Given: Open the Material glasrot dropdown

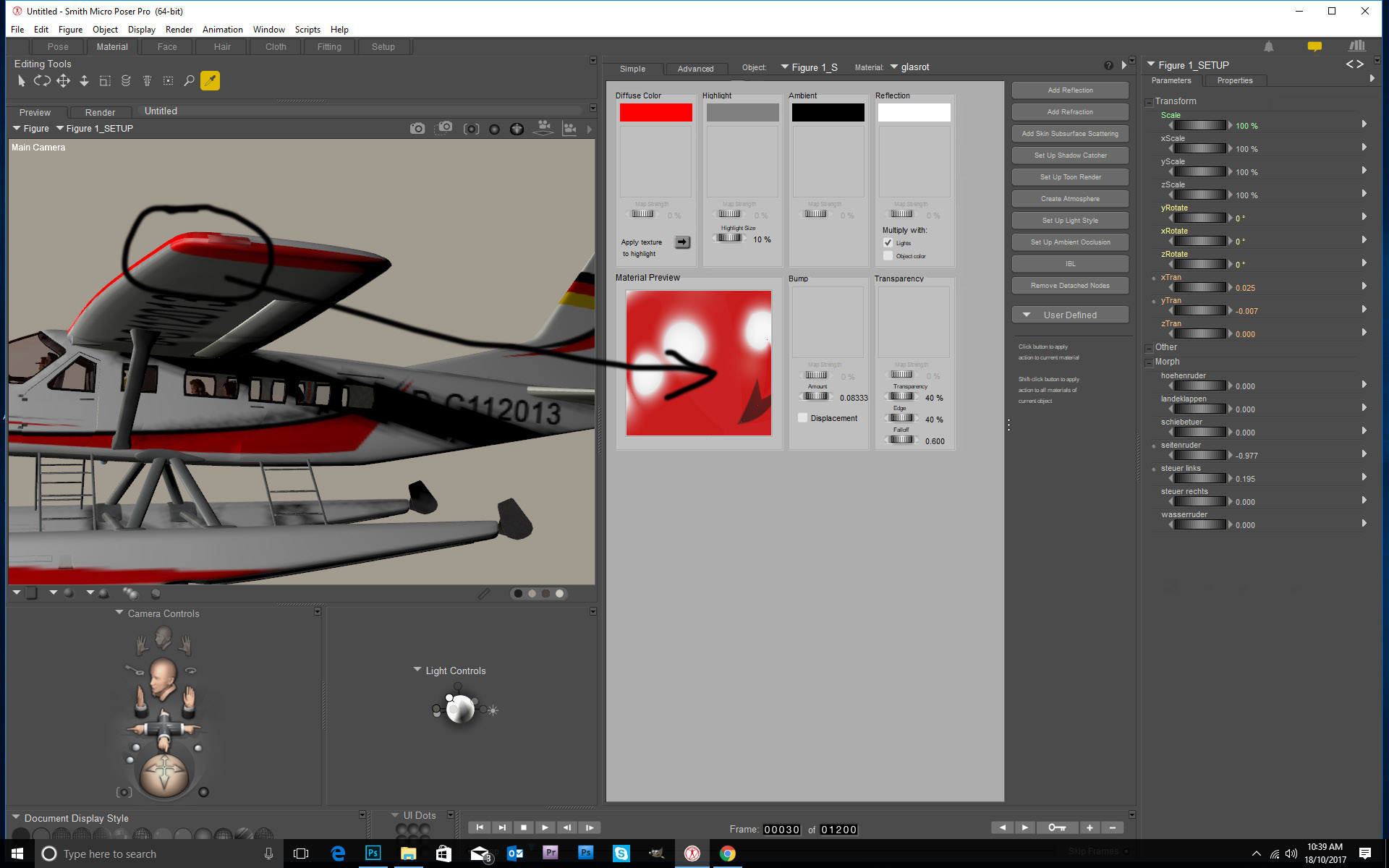Looking at the screenshot, I should point(910,67).
